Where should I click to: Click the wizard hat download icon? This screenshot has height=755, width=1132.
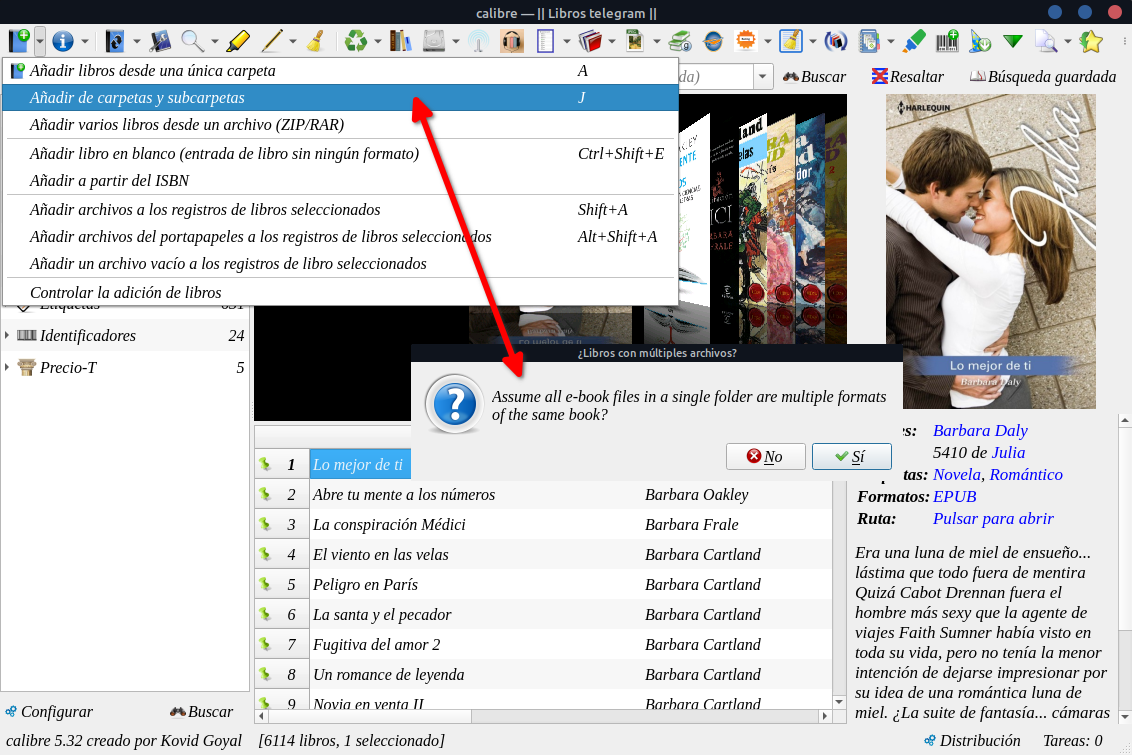click(980, 41)
